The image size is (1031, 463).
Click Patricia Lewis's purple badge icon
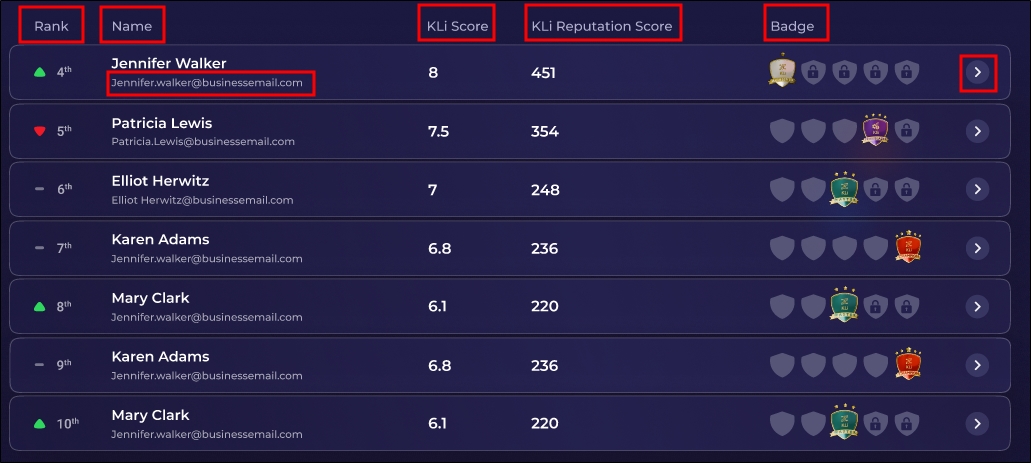pyautogui.click(x=875, y=130)
